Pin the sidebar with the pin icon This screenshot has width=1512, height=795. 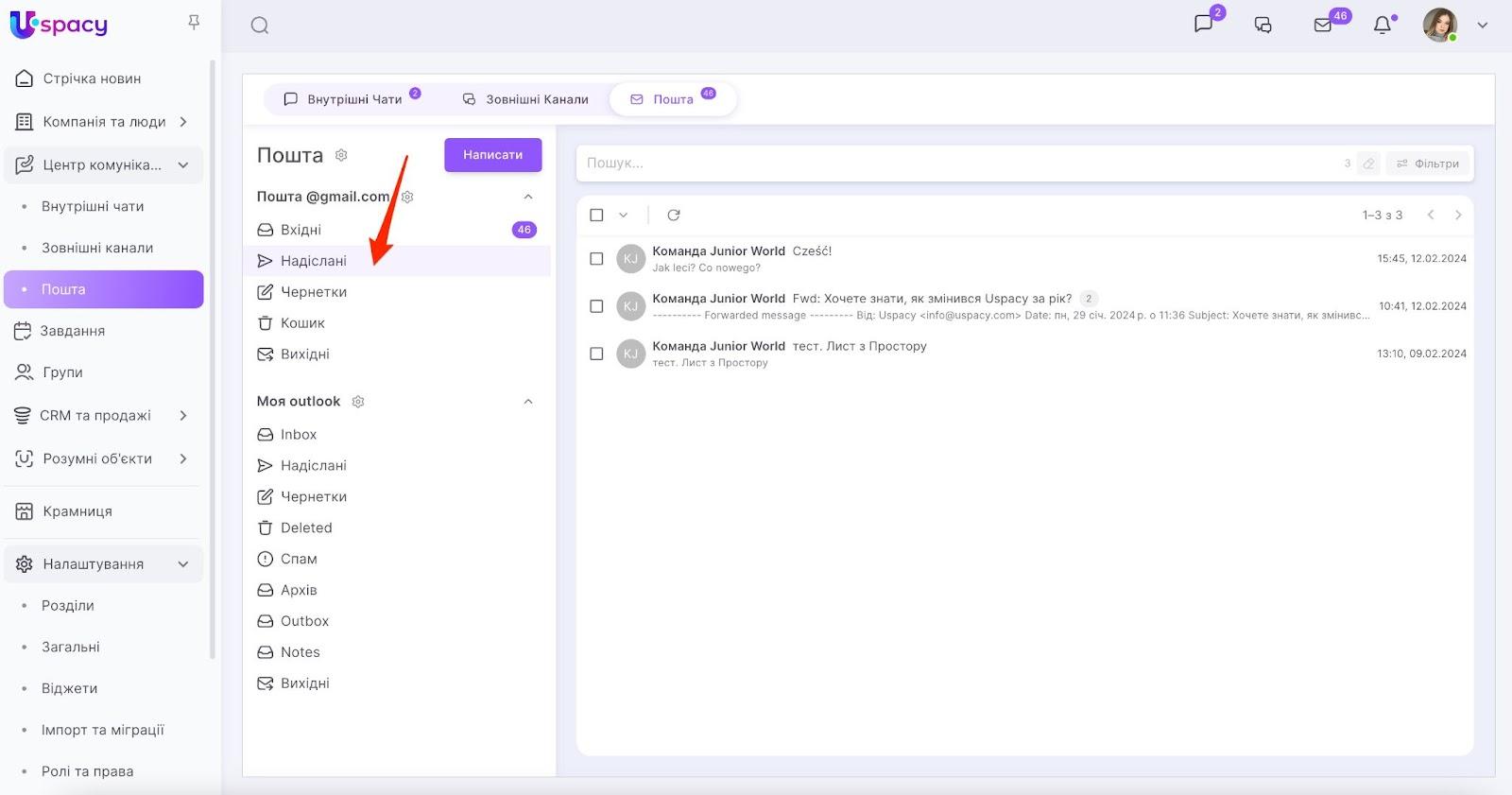coord(194,22)
